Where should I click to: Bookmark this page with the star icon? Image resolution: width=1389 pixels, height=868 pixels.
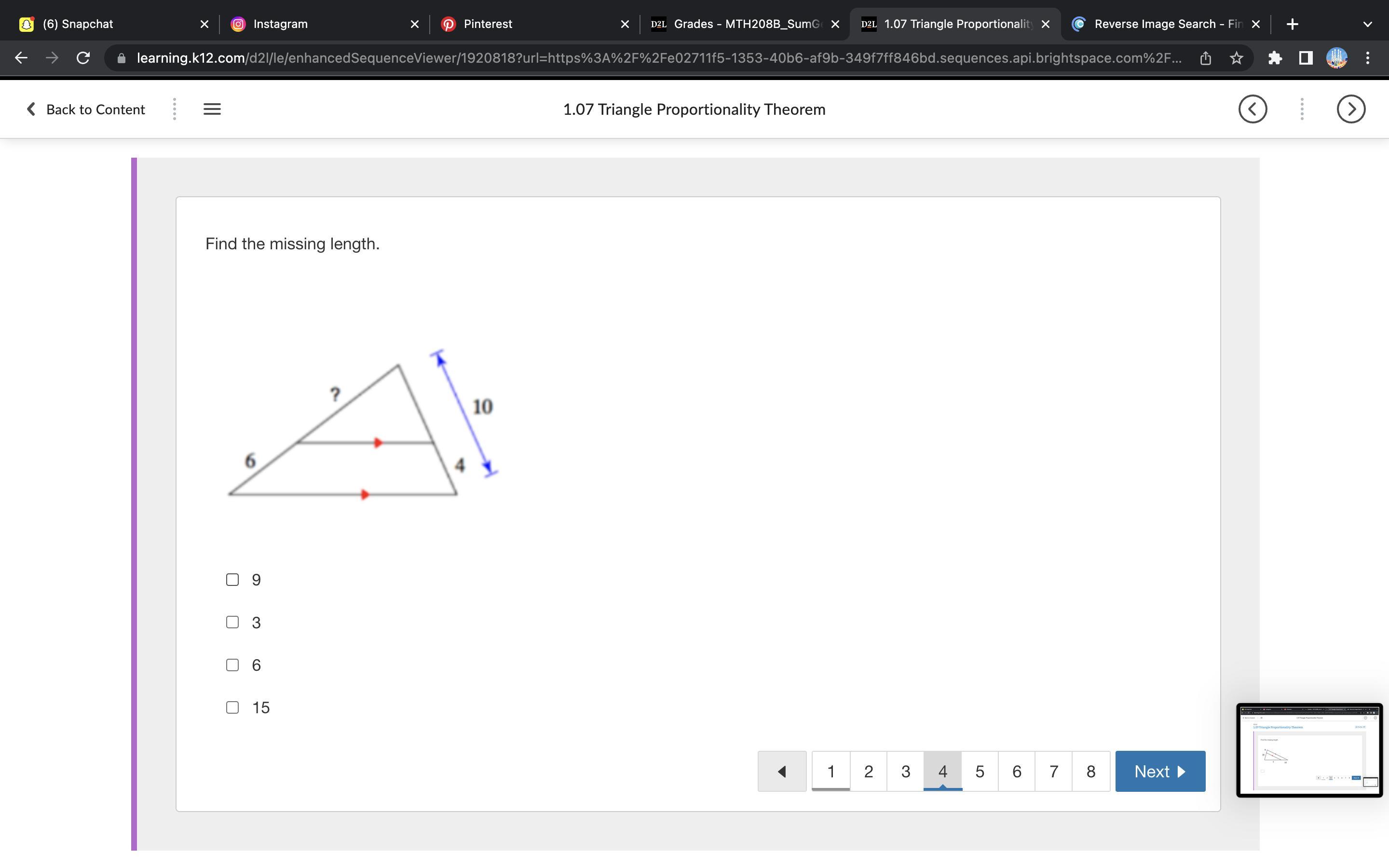pyautogui.click(x=1236, y=58)
